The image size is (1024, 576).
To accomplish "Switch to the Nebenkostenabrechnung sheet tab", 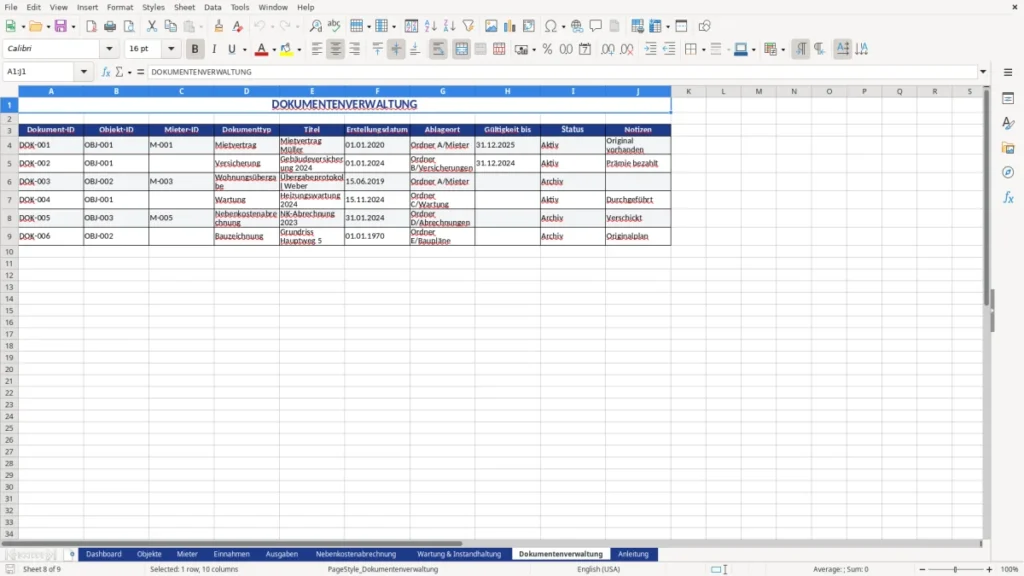I will pyautogui.click(x=356, y=554).
